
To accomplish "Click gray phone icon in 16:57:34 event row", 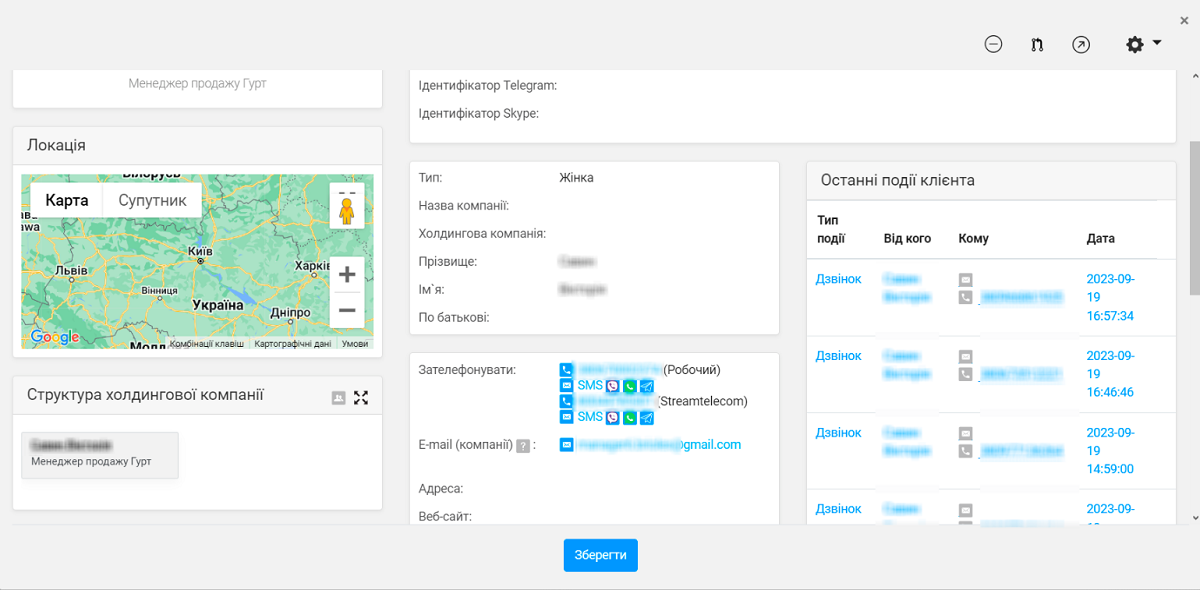I will 965,297.
